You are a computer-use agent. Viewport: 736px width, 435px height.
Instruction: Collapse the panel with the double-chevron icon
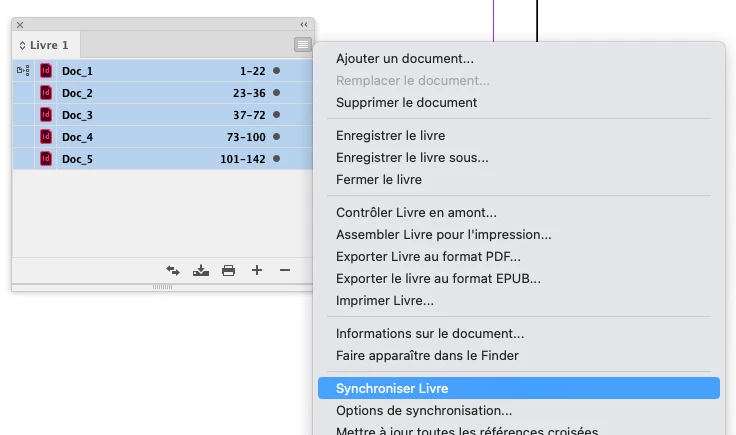[304, 24]
